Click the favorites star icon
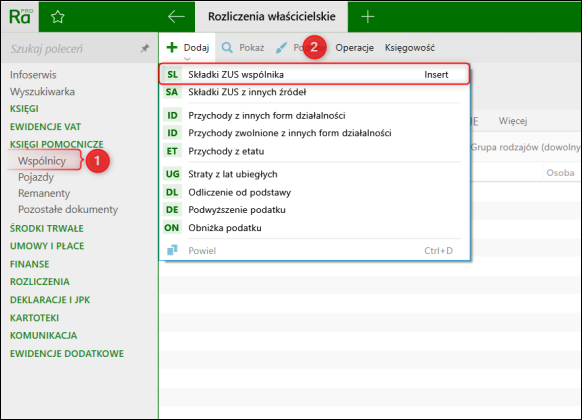Screen dimensions: 582x420 coord(58,17)
